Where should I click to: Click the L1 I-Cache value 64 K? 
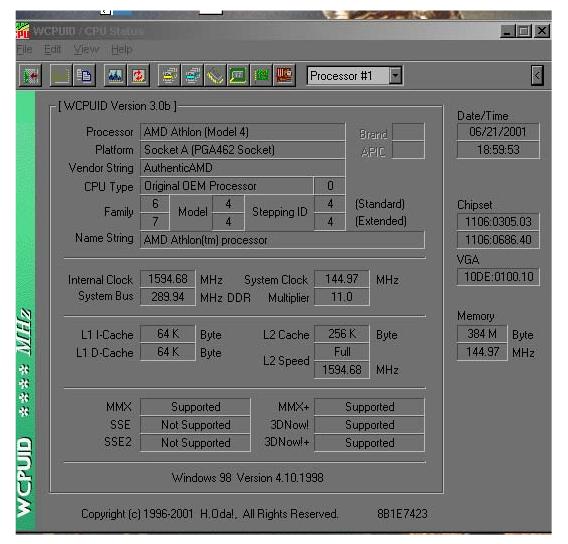[168, 334]
